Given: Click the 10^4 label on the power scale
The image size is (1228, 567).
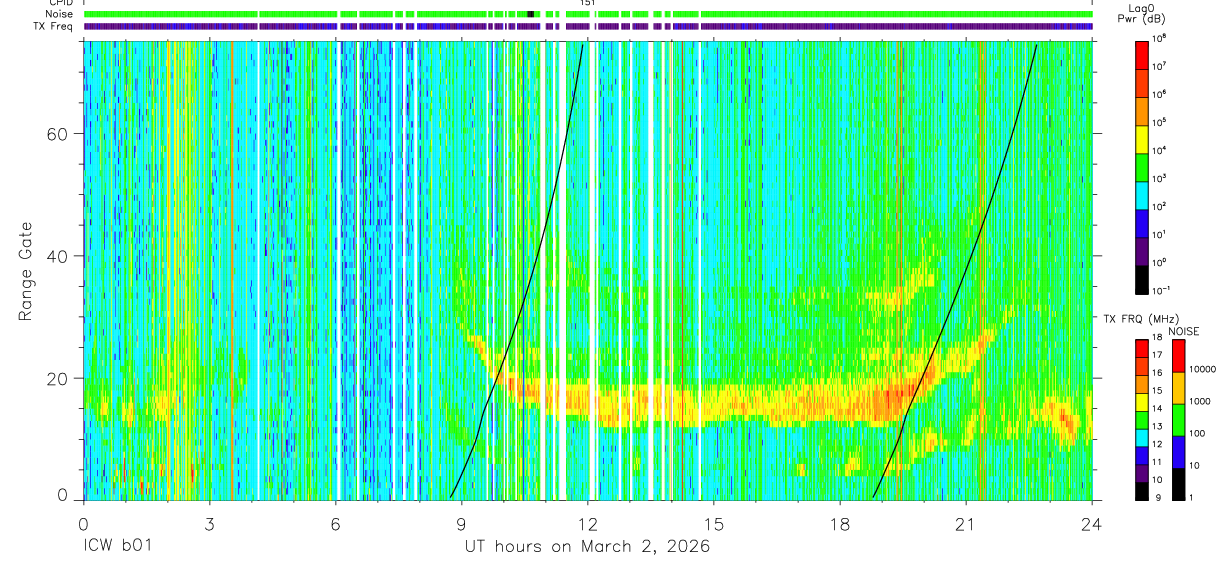Looking at the screenshot, I should tap(1159, 149).
